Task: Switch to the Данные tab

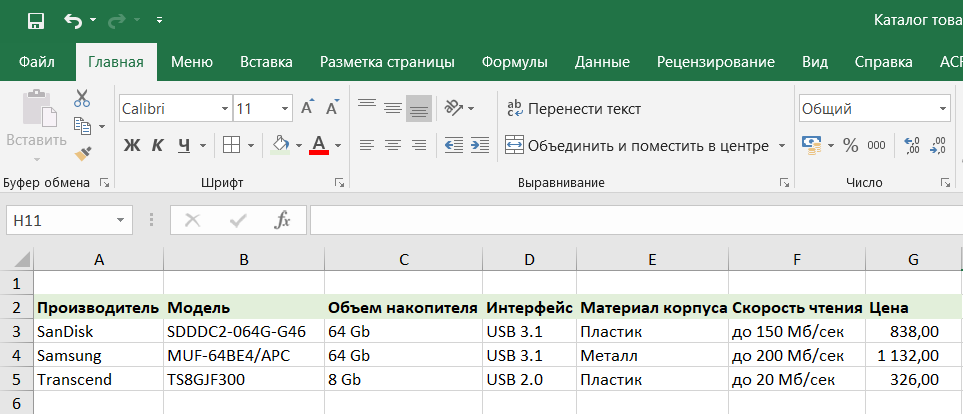Action: (x=602, y=62)
